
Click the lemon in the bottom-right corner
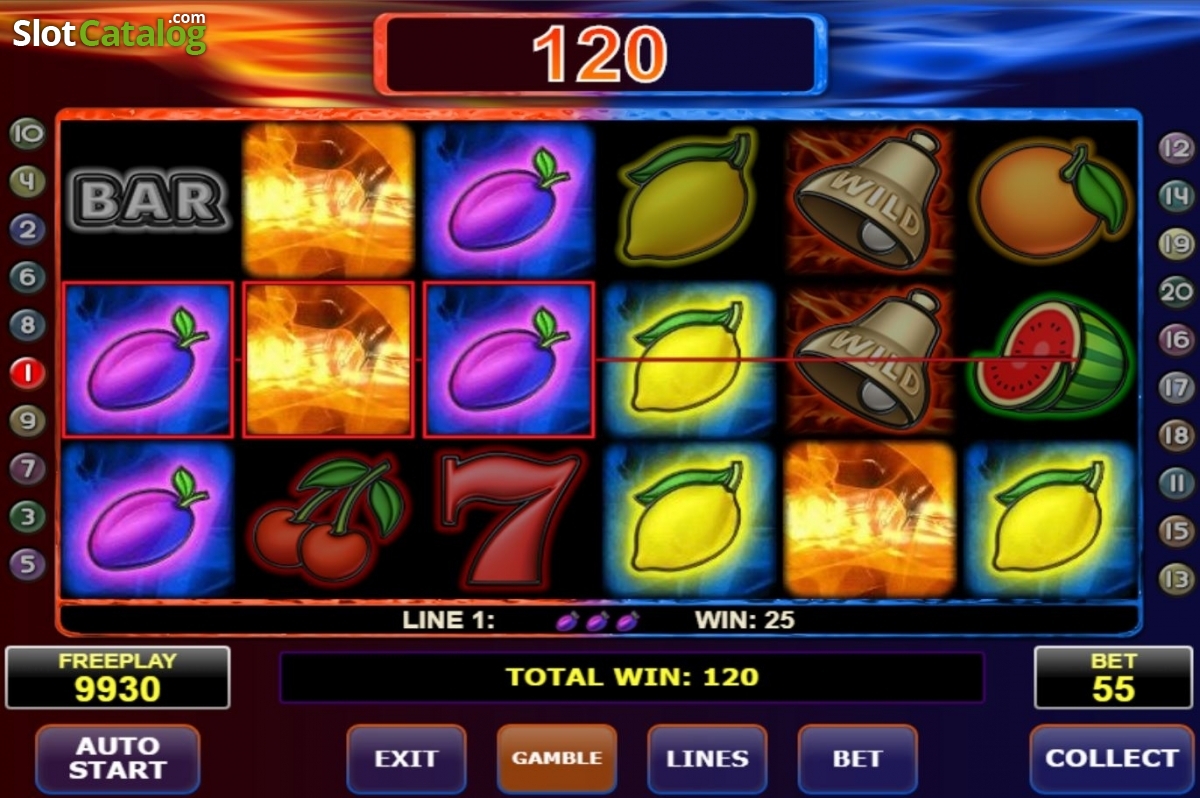[x=1049, y=519]
